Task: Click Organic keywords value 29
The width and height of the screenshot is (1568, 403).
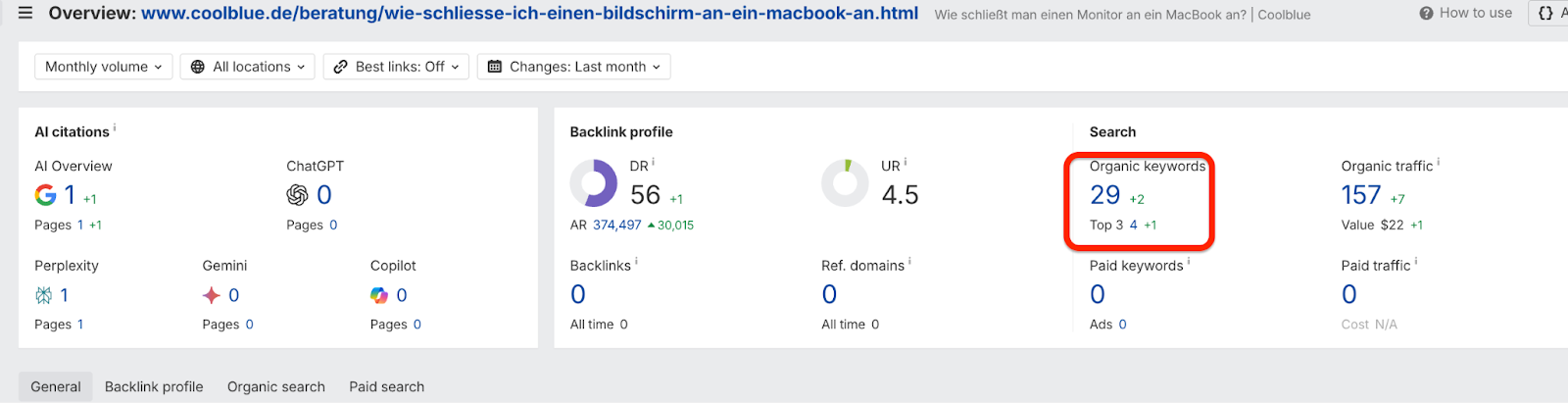Action: 1105,195
